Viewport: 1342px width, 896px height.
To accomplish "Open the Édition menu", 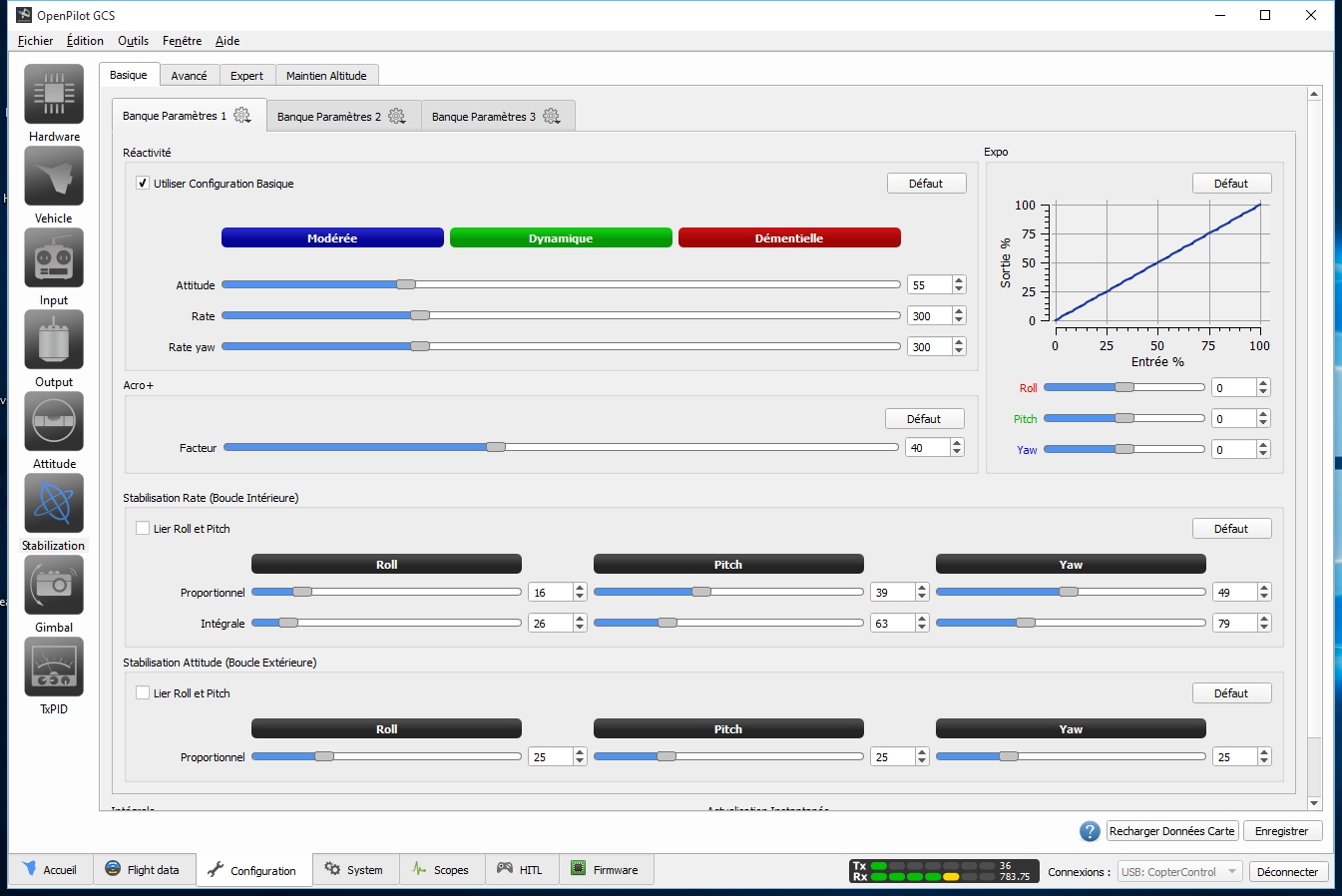I will click(x=85, y=41).
